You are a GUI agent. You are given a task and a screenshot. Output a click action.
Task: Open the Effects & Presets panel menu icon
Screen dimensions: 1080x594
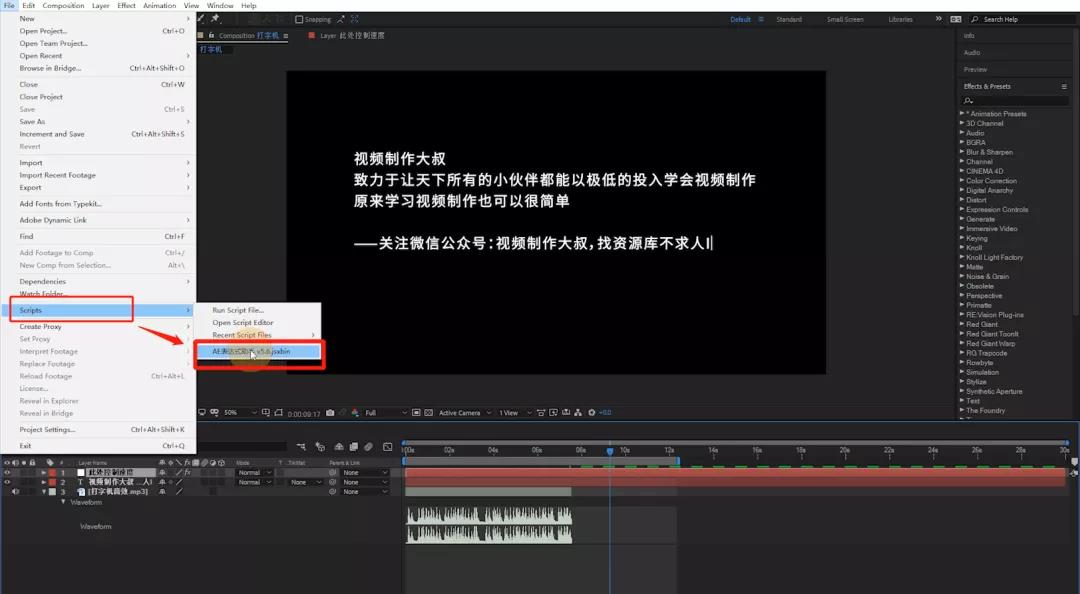[1064, 86]
